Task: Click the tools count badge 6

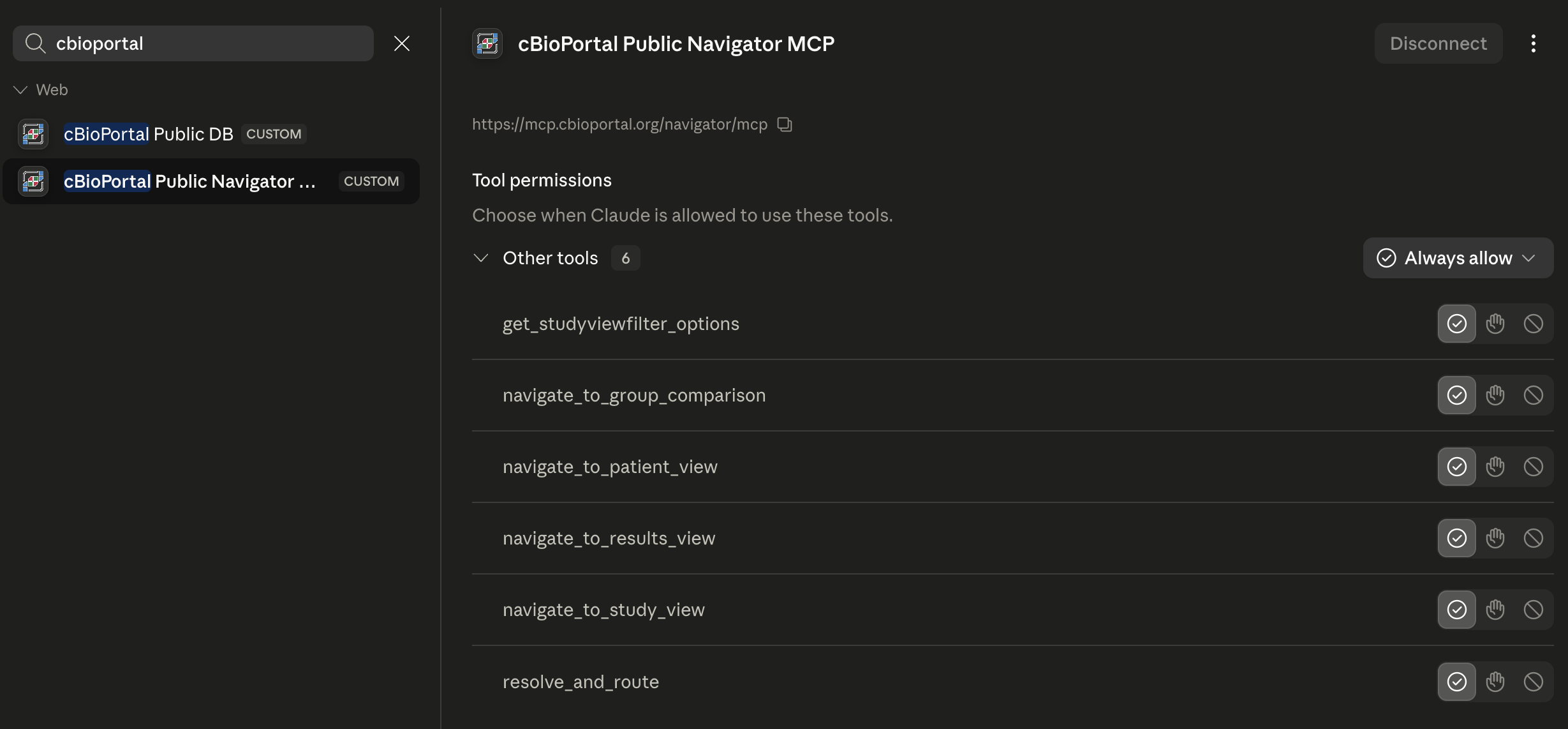Action: 626,258
